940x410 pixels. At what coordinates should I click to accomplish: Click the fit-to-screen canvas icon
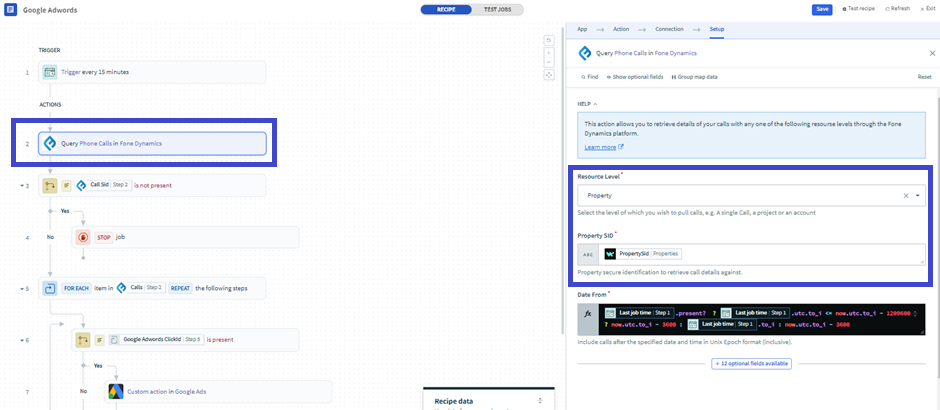pyautogui.click(x=548, y=75)
